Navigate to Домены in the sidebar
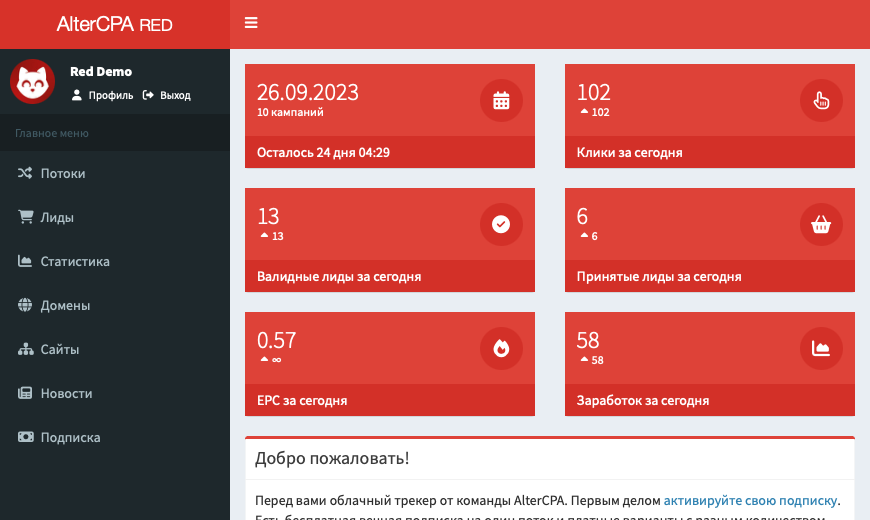The image size is (870, 520). click(x=65, y=305)
